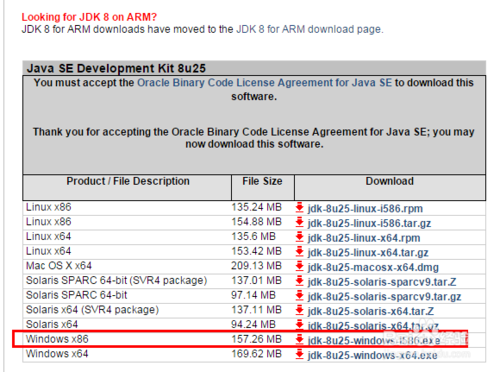
Task: Click download arrow icon for jdk-8u25-linux-x64.rpm
Action: [x=299, y=237]
